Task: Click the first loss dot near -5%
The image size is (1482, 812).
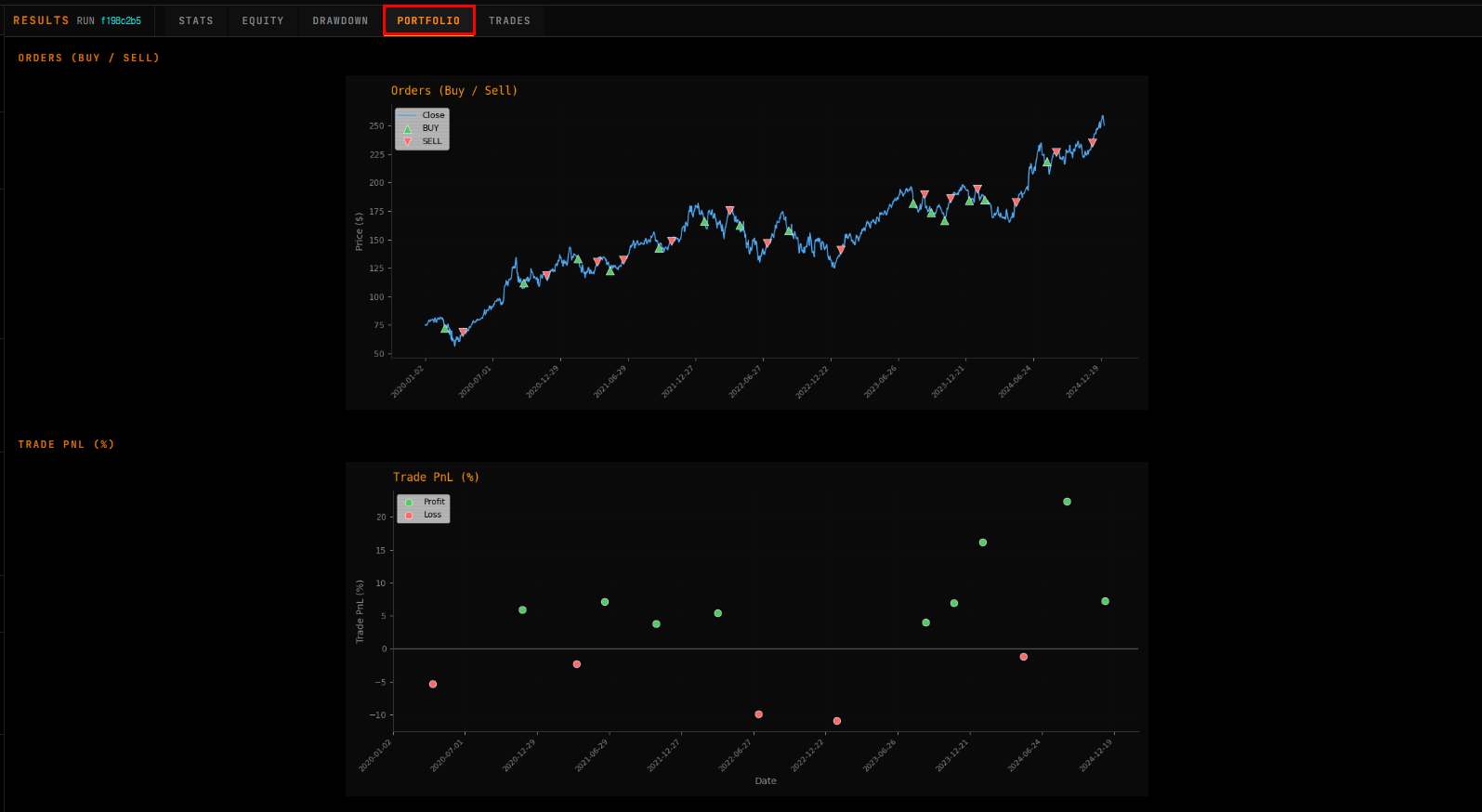Action: (x=433, y=685)
